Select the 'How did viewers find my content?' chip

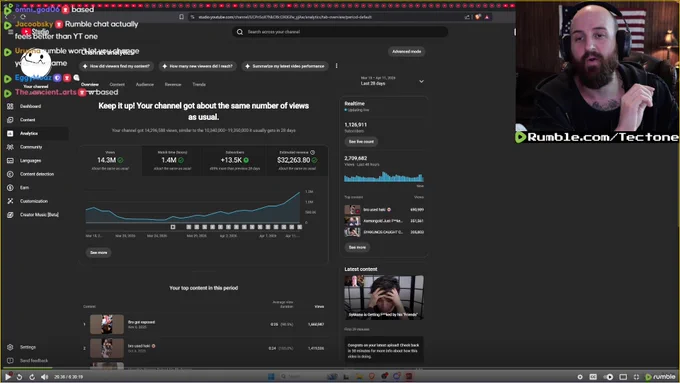tap(116, 66)
